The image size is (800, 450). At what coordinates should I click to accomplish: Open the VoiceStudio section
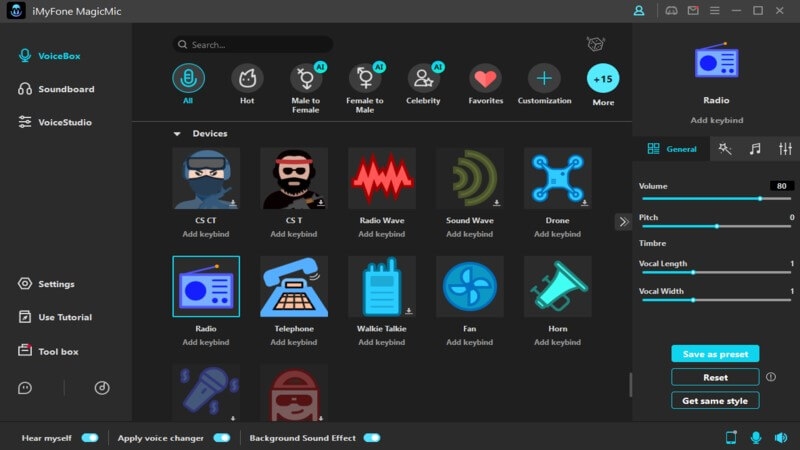pos(55,122)
